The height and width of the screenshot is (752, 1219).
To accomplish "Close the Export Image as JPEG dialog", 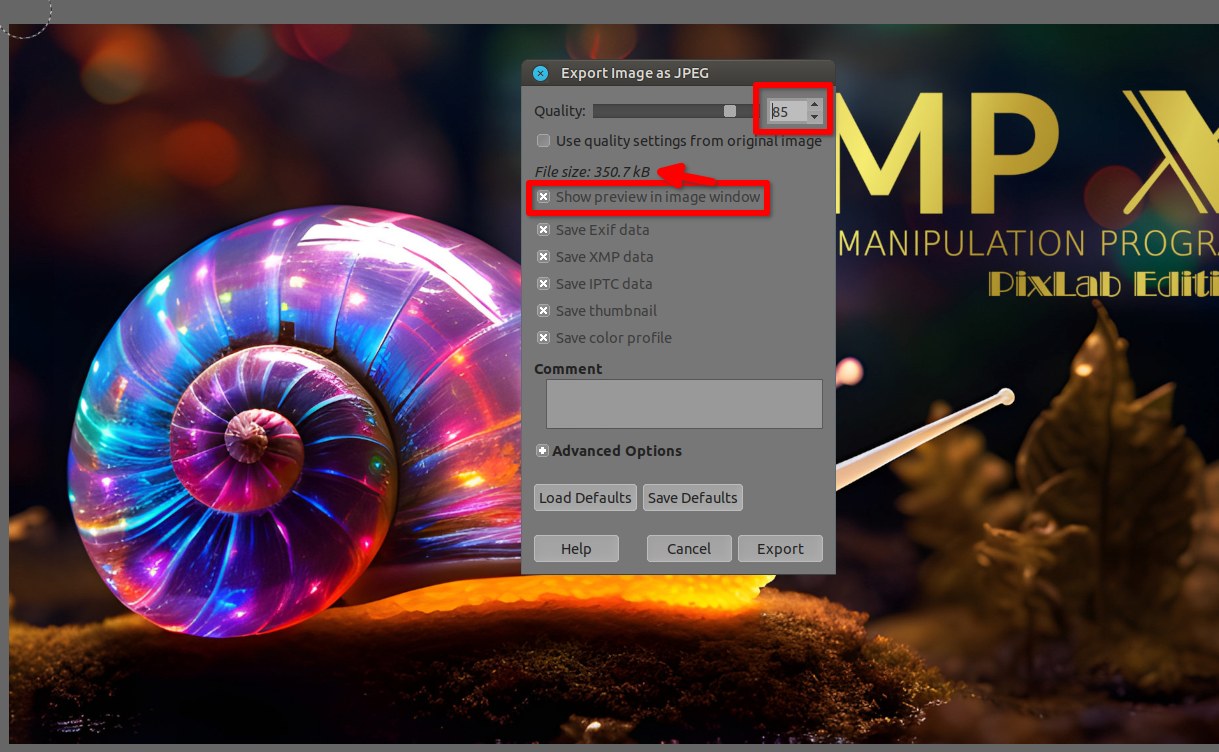I will click(540, 73).
